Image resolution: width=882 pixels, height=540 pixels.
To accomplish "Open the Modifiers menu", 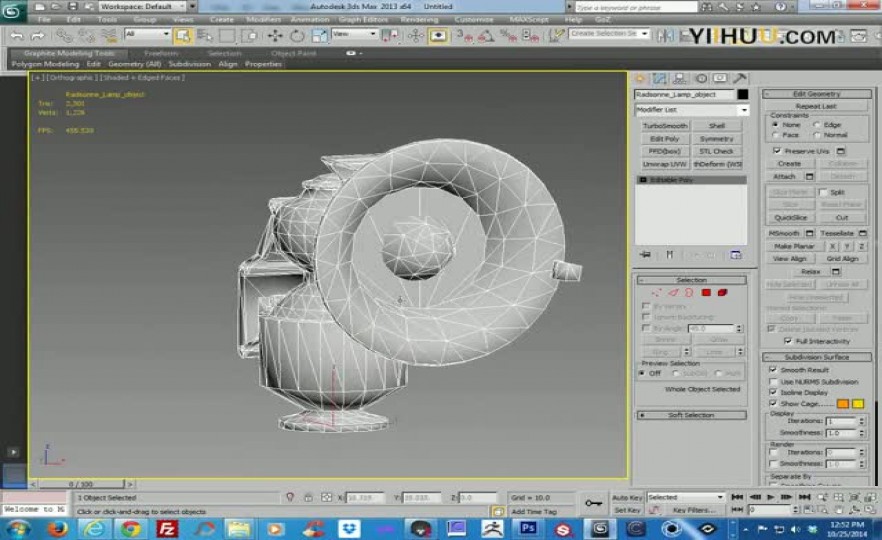I will pyautogui.click(x=263, y=19).
